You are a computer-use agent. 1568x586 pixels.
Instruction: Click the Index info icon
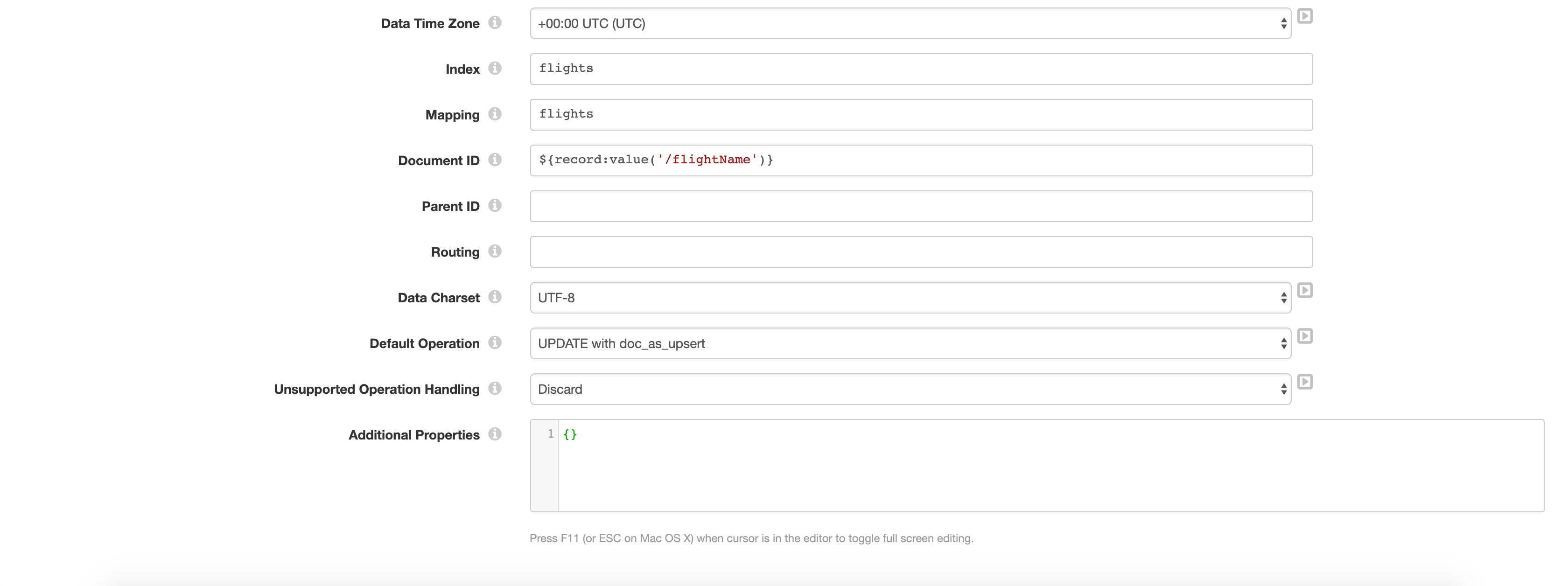[495, 68]
